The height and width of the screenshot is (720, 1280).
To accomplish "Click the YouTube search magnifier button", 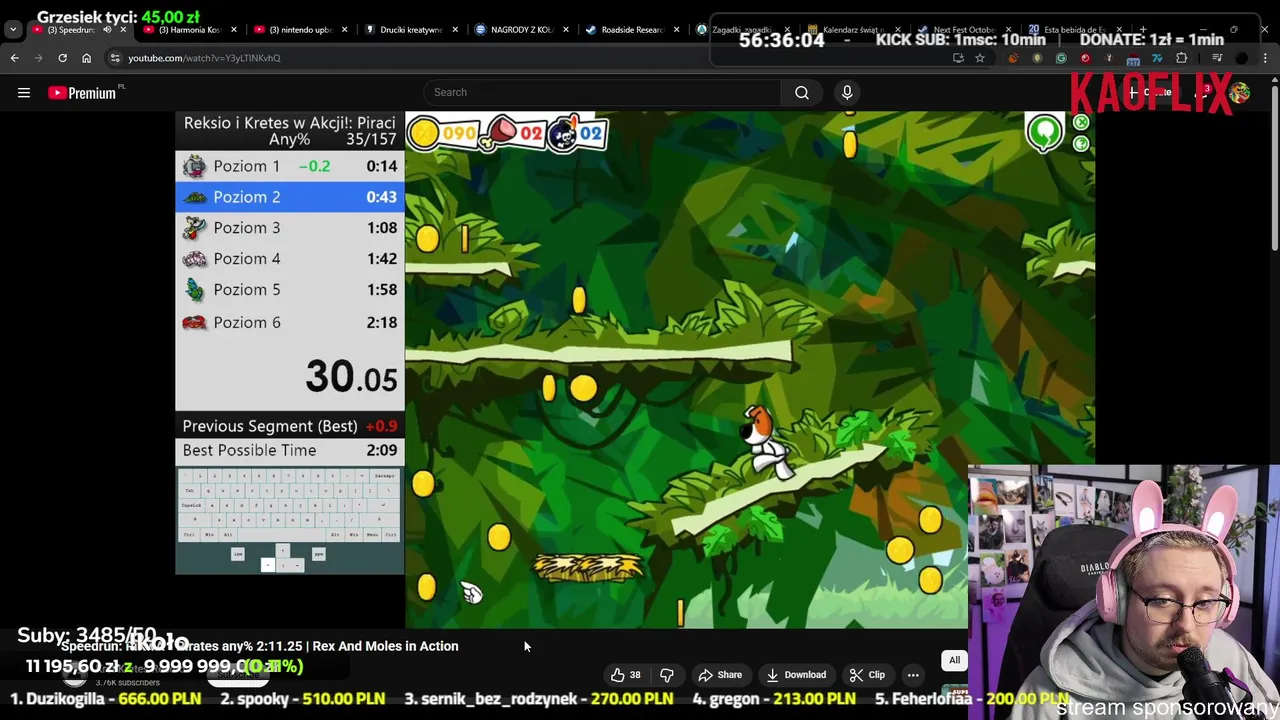I will click(x=801, y=92).
